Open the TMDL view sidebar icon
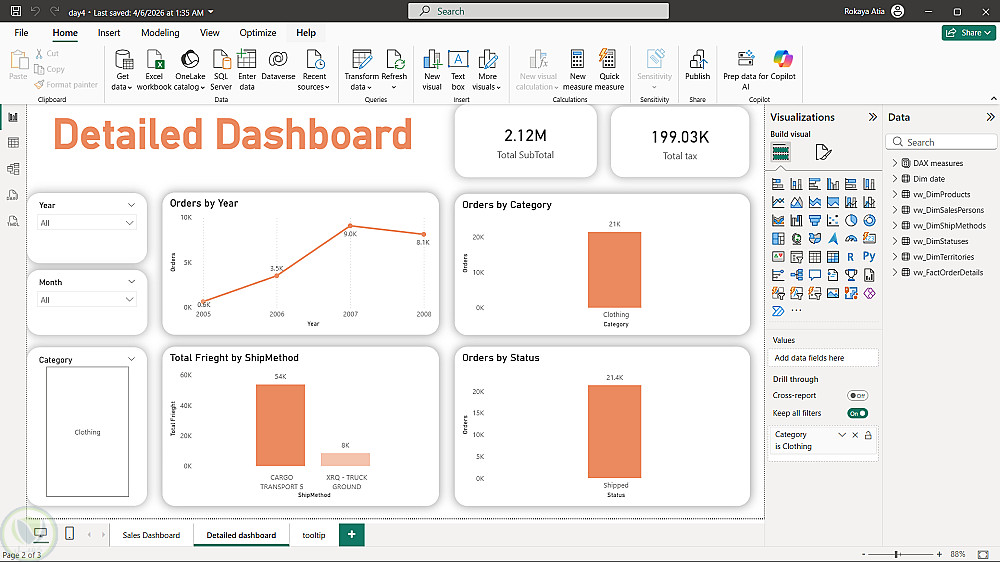Image resolution: width=1000 pixels, height=562 pixels. [13, 221]
